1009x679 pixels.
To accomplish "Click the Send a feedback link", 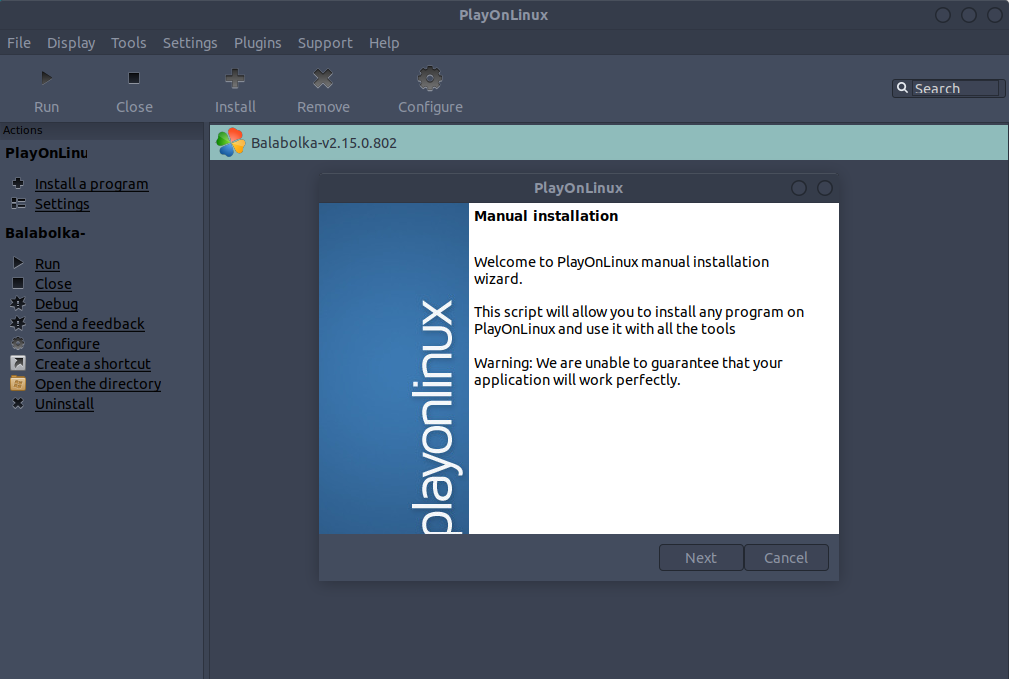I will [89, 323].
